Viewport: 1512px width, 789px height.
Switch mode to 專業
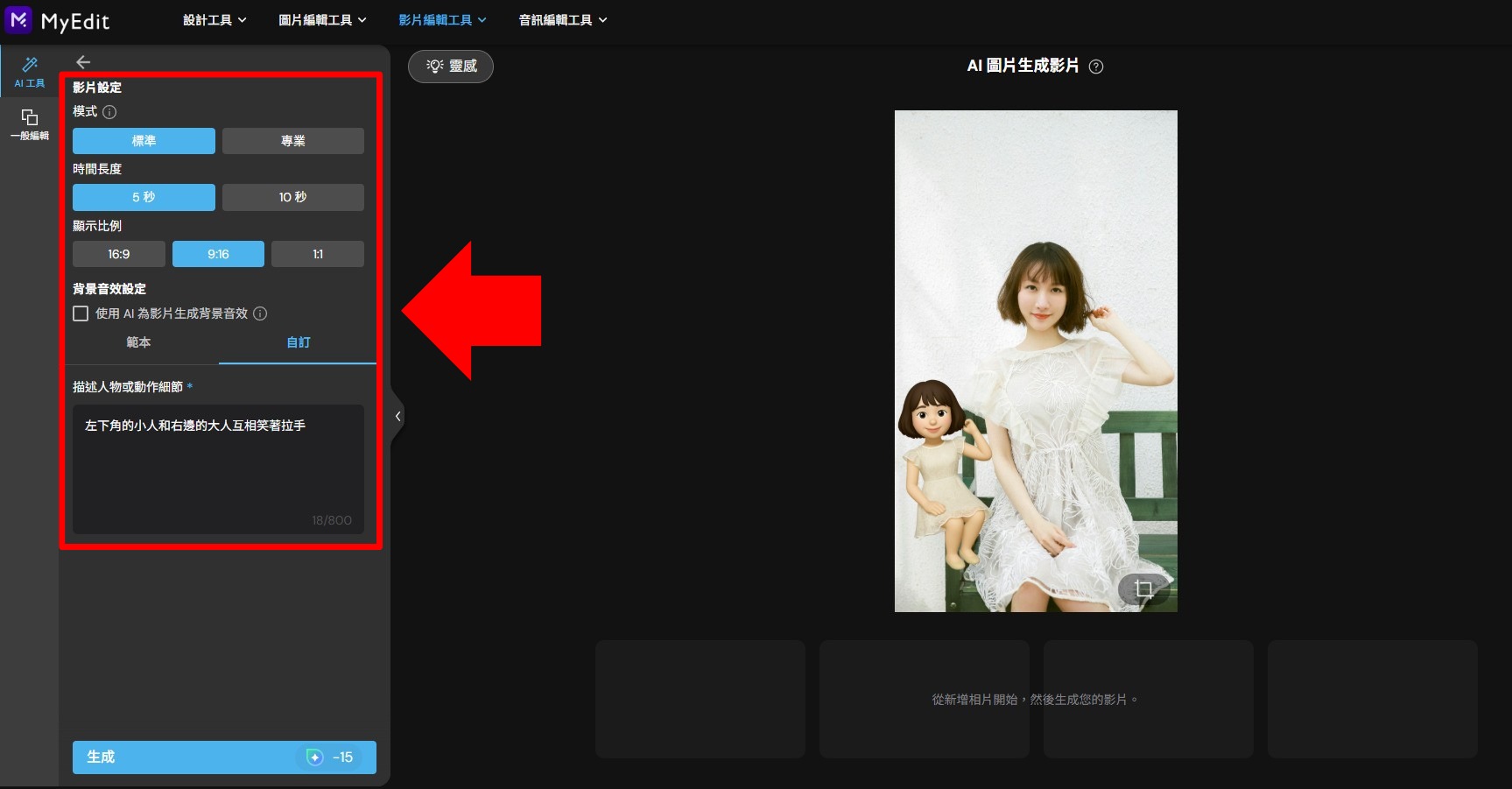coord(292,140)
